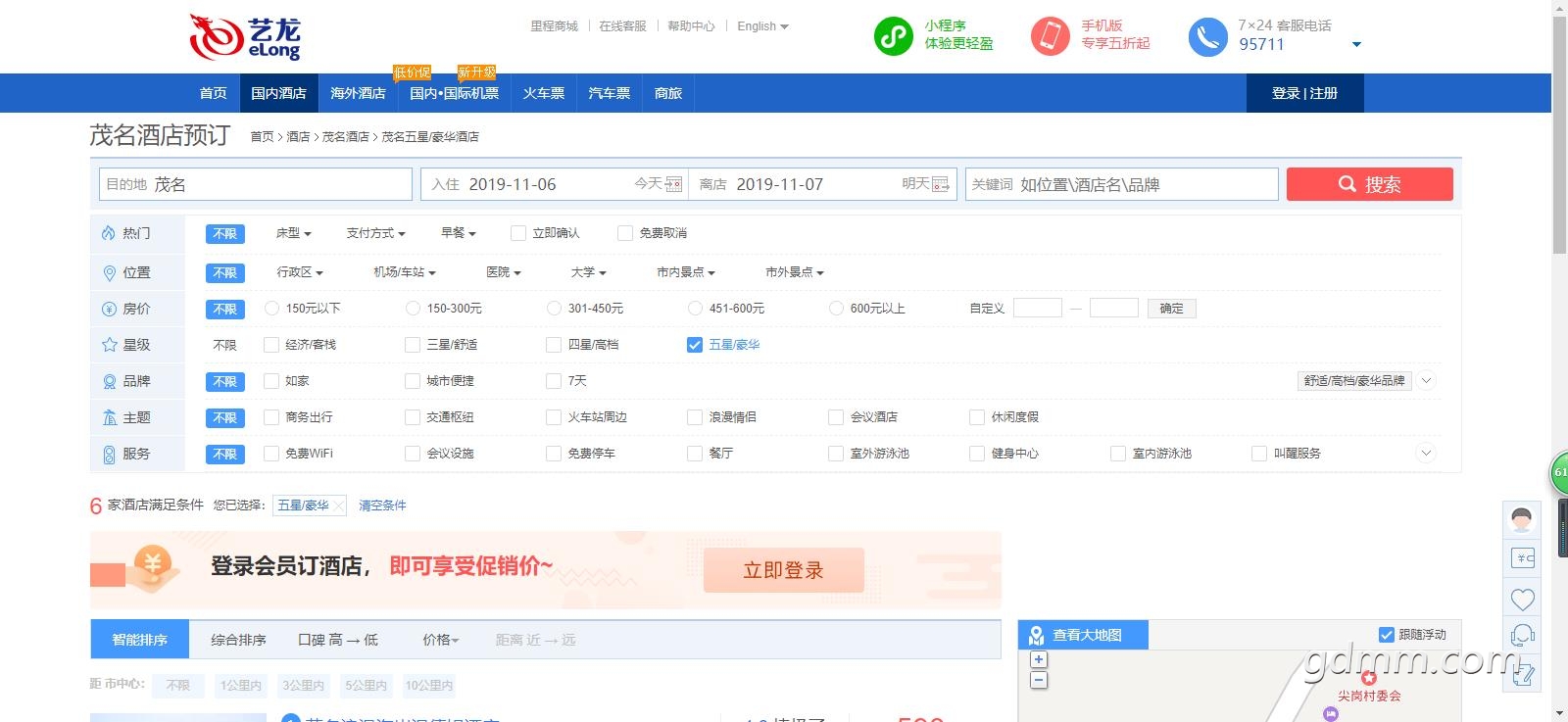Check the 四星/高档 checkbox
Screen dimensions: 1568x722
pyautogui.click(x=555, y=345)
